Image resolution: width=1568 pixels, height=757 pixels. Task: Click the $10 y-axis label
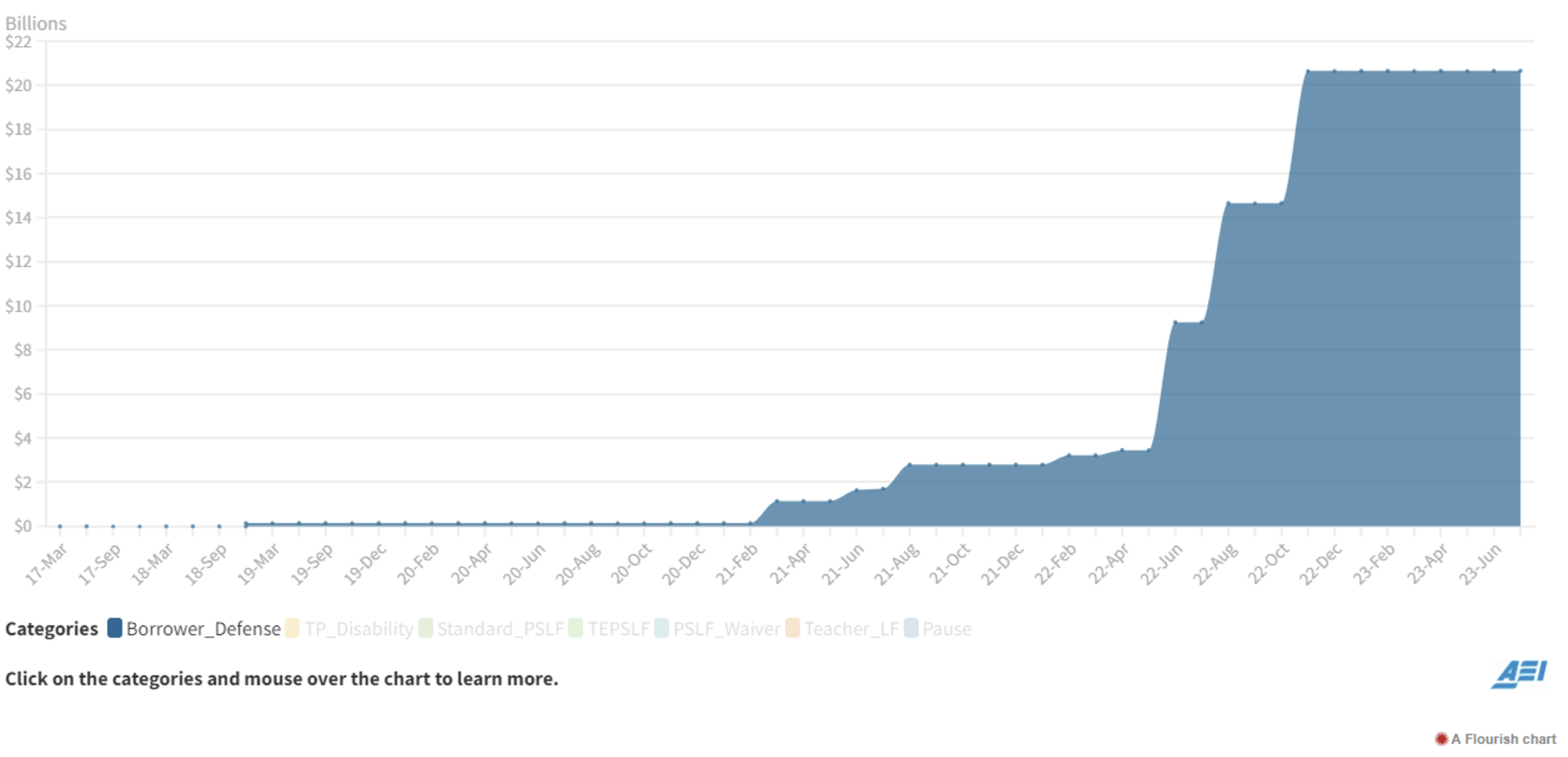click(18, 306)
